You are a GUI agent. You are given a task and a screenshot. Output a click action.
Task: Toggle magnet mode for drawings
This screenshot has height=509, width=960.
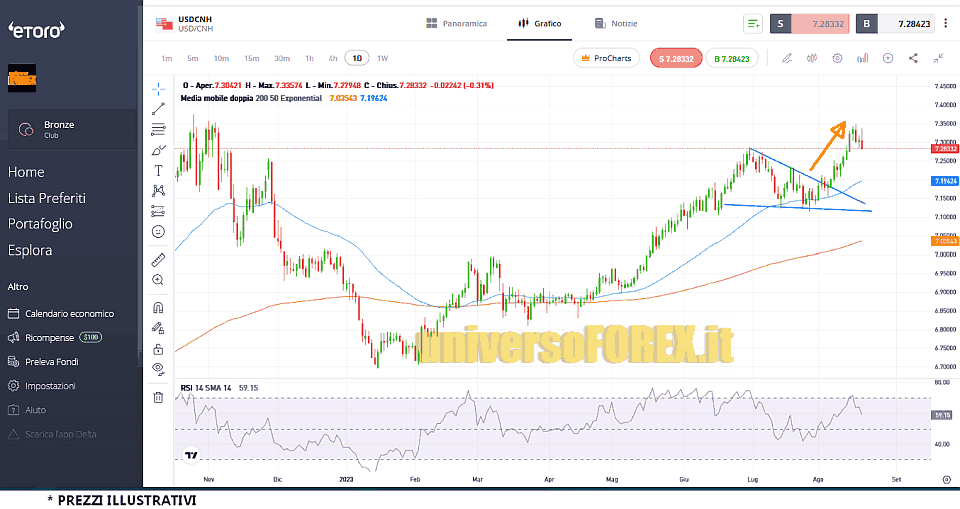(x=158, y=307)
